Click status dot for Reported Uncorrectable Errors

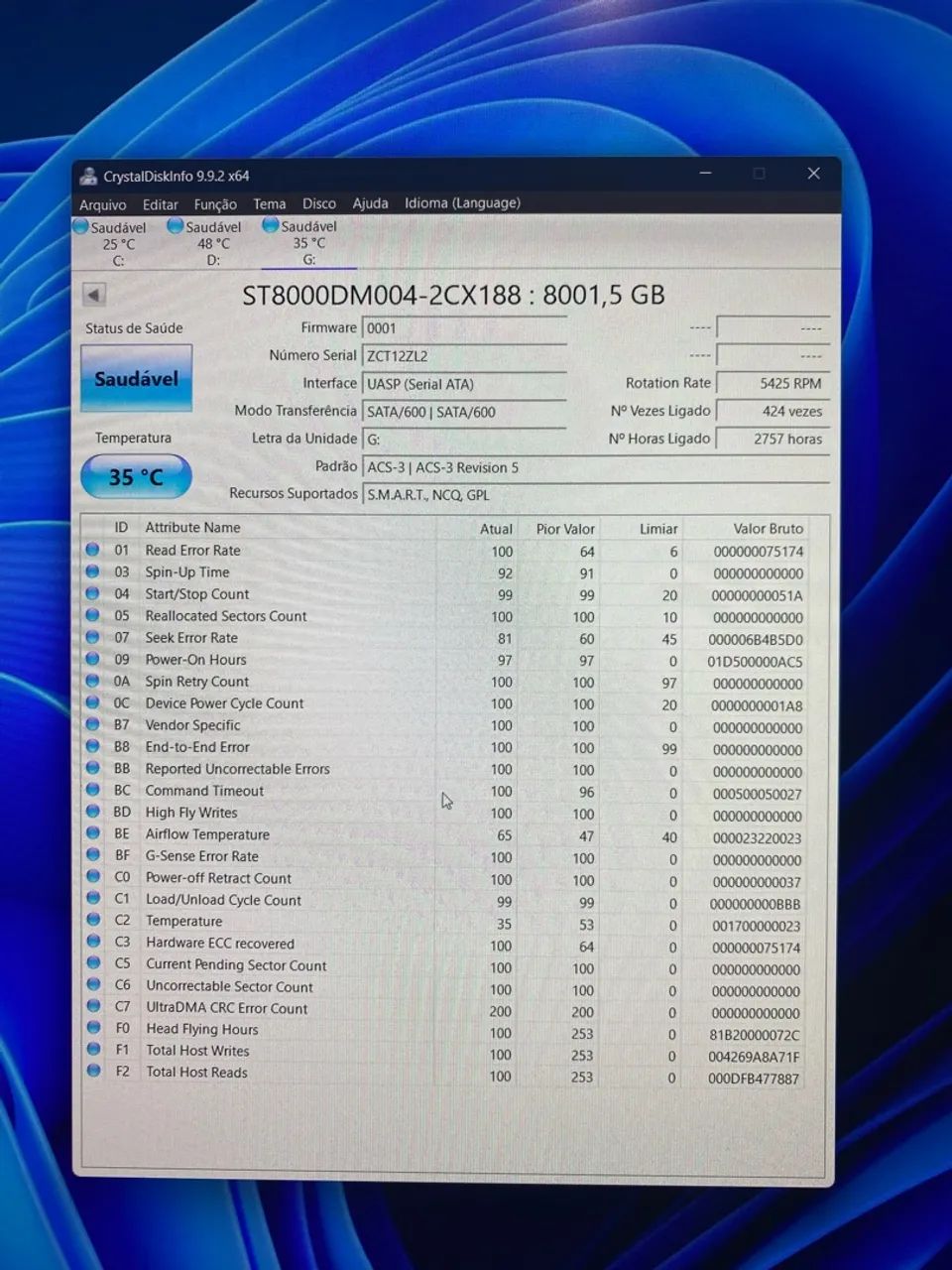click(93, 768)
